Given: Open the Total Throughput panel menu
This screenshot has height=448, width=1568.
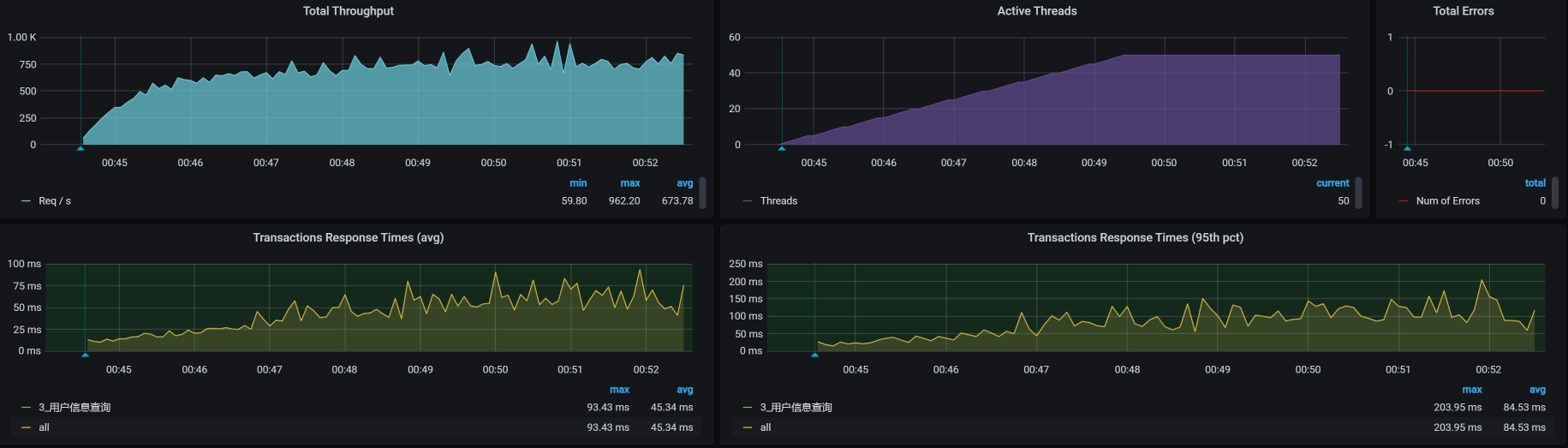Looking at the screenshot, I should tap(348, 11).
